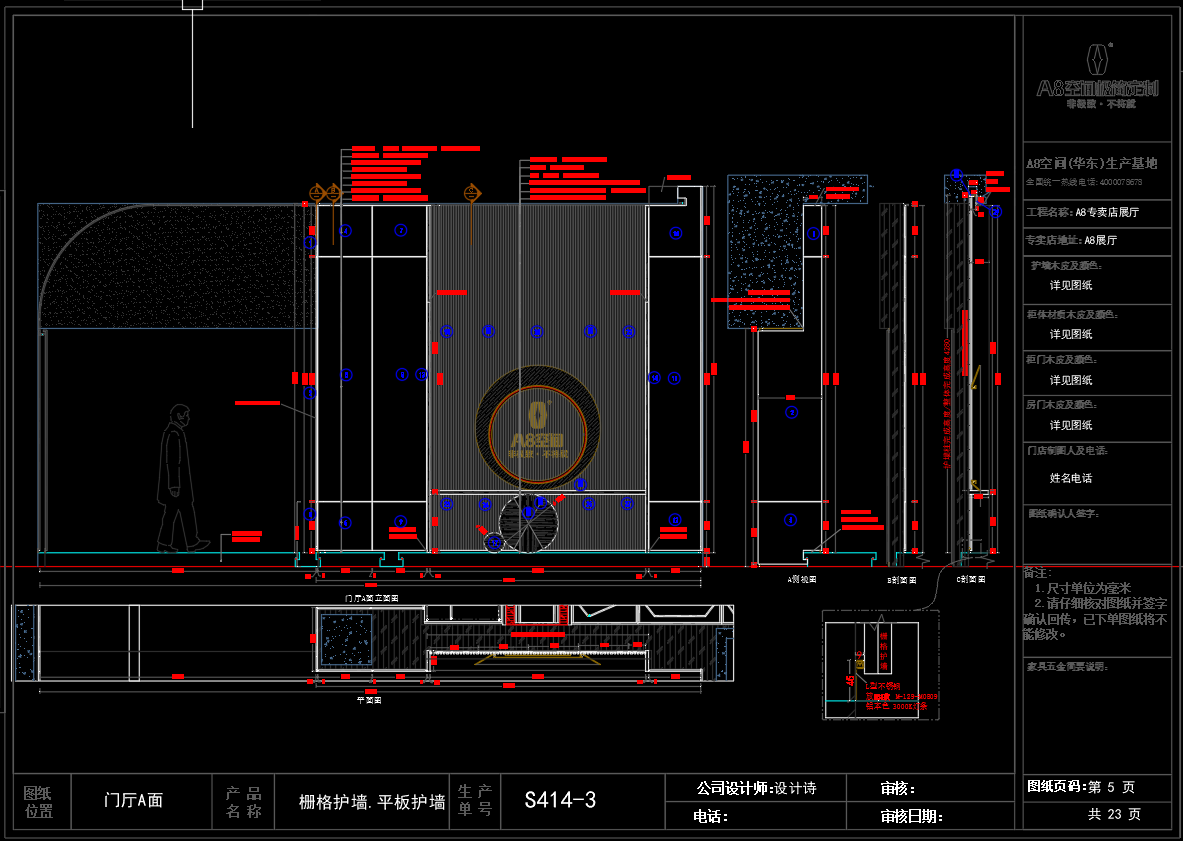Screen dimensions: 1183x841
Task: Click the vertical red '栅格护墙' label in detail view
Action: pyautogui.click(x=883, y=652)
